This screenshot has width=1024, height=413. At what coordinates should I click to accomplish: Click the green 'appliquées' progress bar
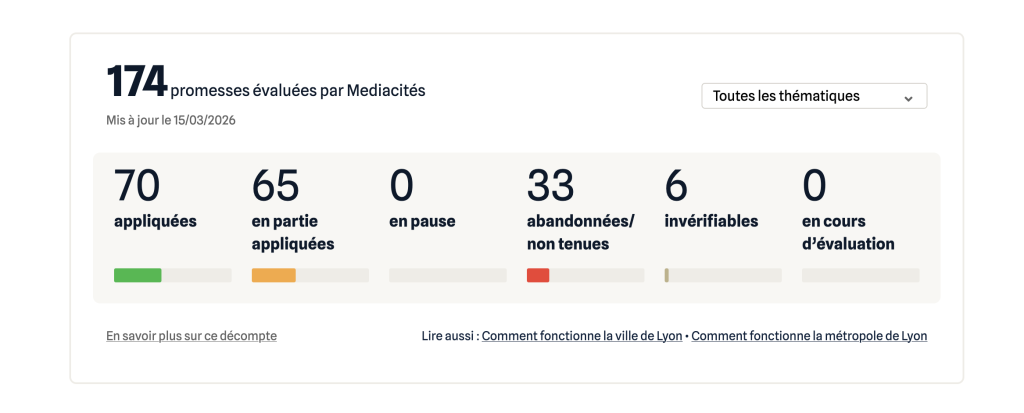tap(138, 275)
